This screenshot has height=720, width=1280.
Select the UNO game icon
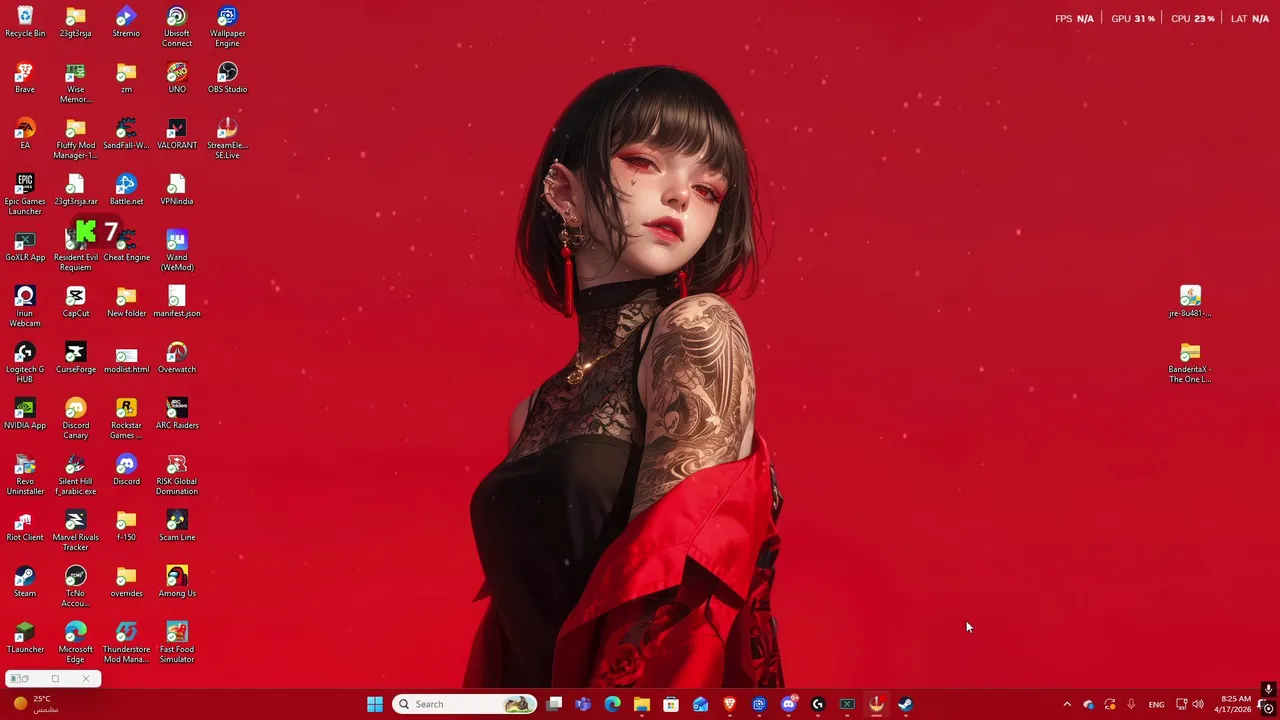click(x=177, y=78)
